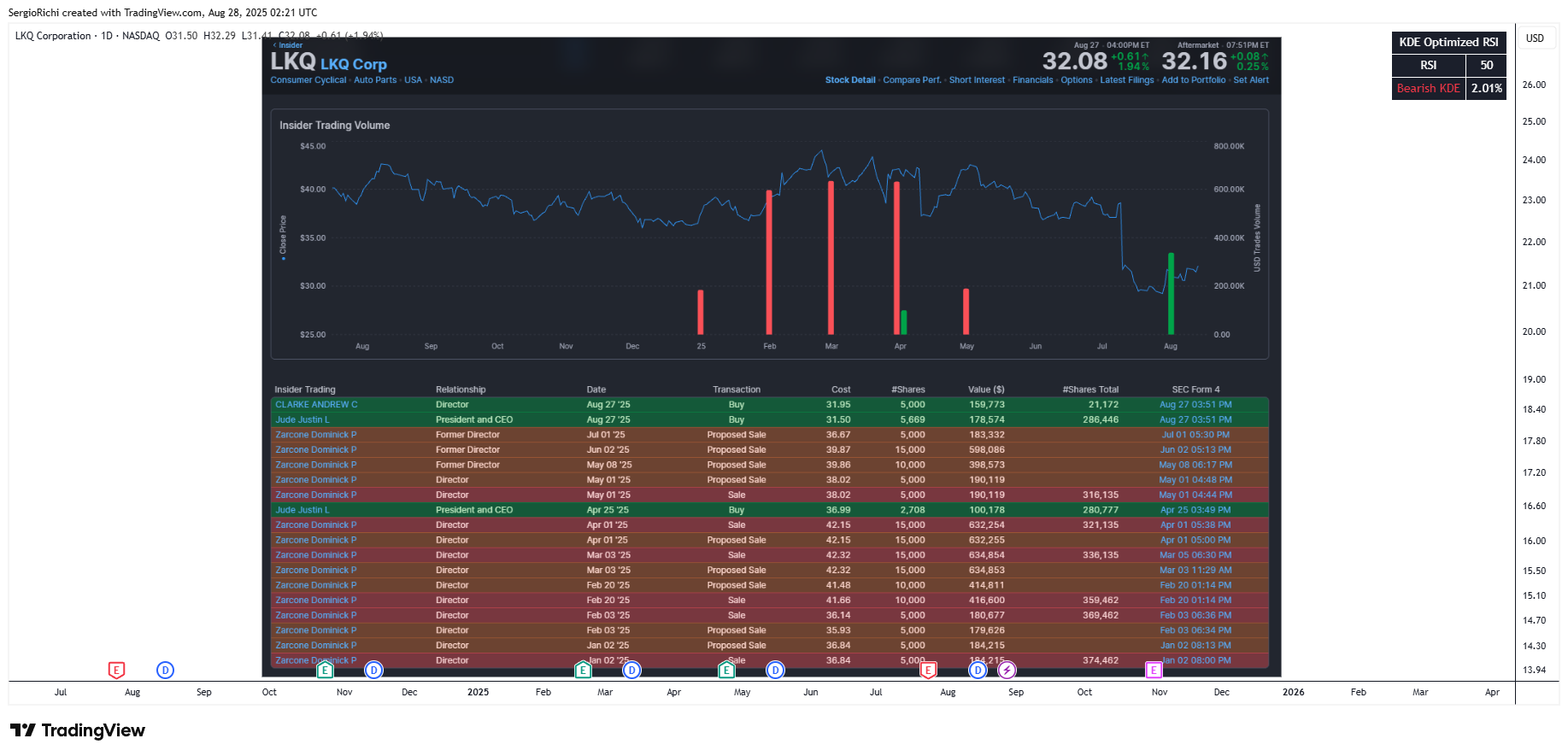Click the NASD exchange link
The height and width of the screenshot is (756, 1568).
point(442,80)
